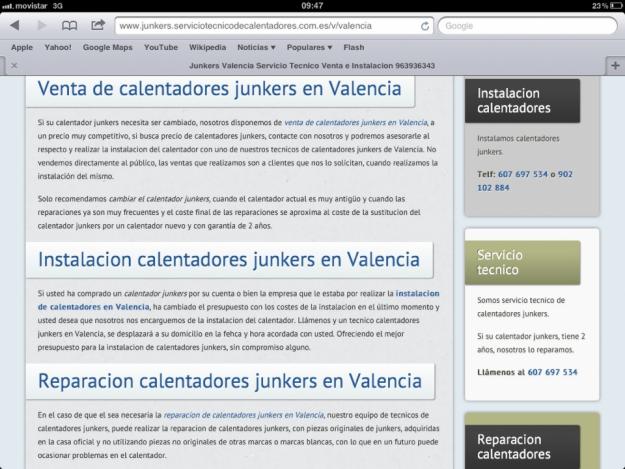
Task: Follow the 'venta de calentadores junkers en Valencia' link
Action: point(356,122)
